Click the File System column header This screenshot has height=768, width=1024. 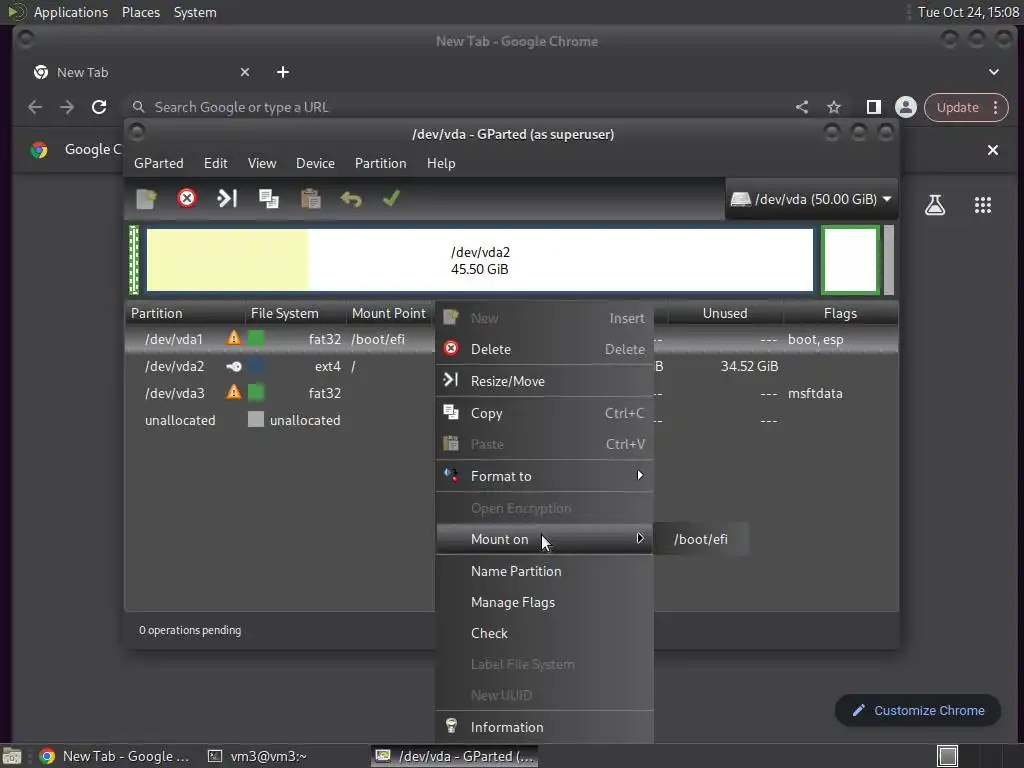tap(296, 313)
